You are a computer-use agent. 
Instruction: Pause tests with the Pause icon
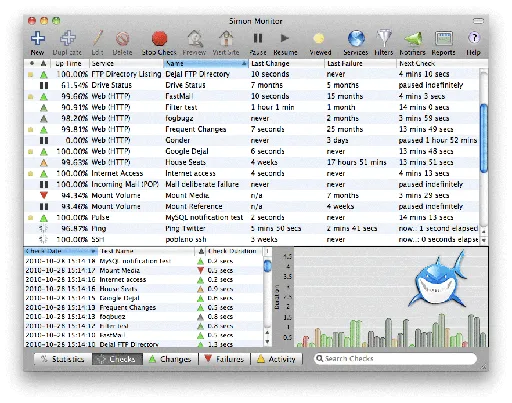[x=258, y=38]
